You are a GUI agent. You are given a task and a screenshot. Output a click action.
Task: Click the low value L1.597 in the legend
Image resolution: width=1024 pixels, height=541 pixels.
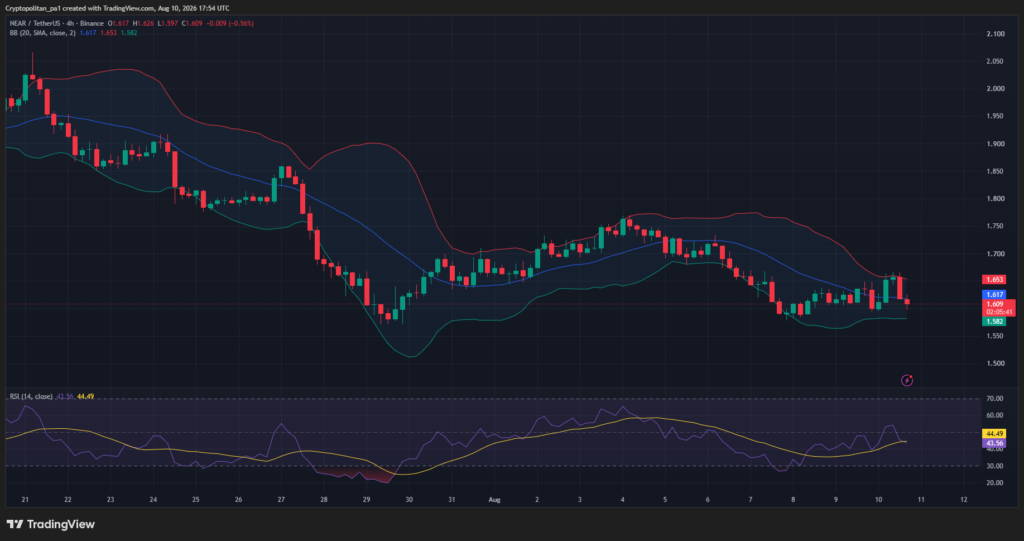pos(167,24)
